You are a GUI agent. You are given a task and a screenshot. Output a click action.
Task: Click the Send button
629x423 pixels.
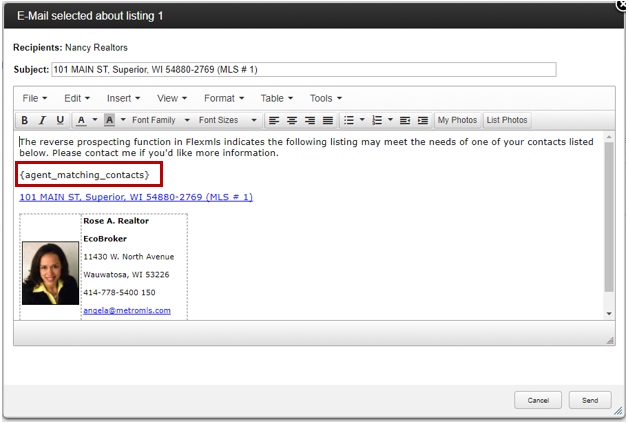pos(590,400)
